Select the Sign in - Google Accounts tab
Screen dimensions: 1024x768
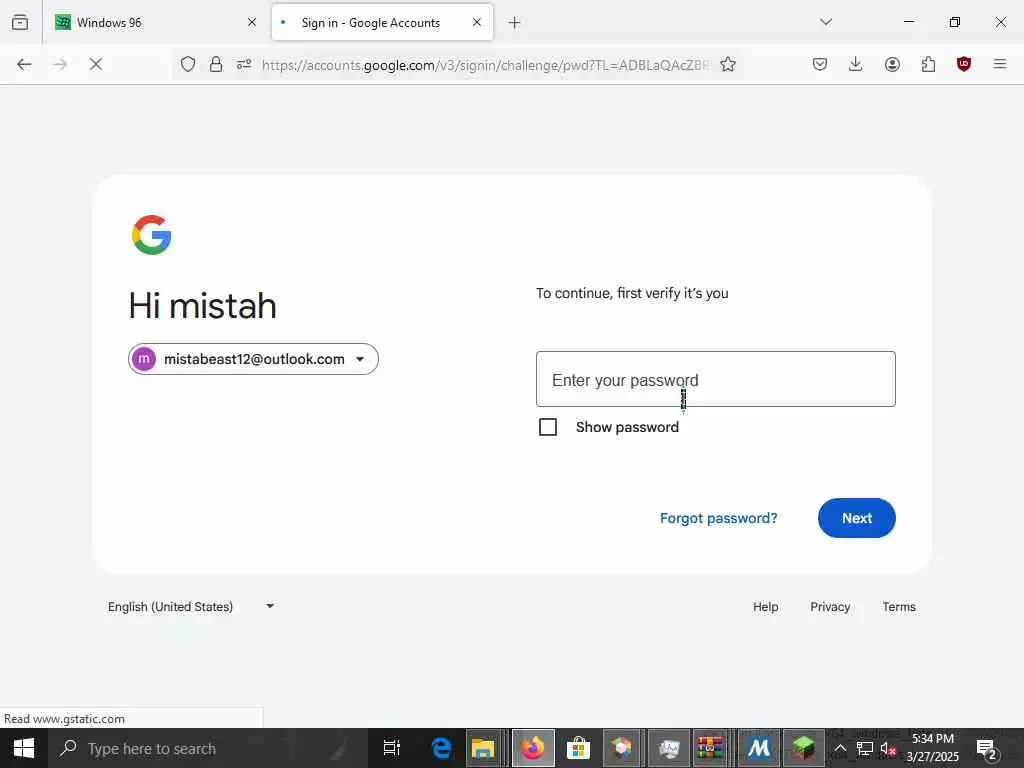pyautogui.click(x=382, y=22)
